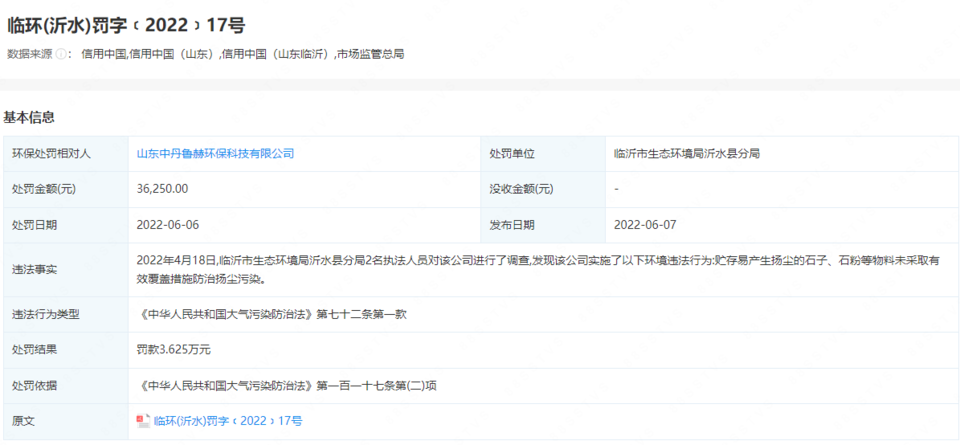Click the 处罚金额(元) label cell
The height and width of the screenshot is (445, 960).
66,189
